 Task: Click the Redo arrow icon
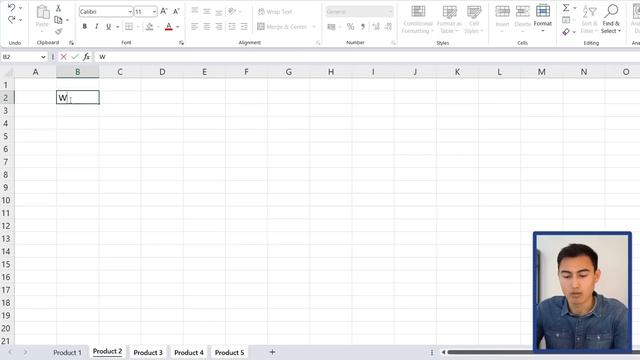[11, 19]
